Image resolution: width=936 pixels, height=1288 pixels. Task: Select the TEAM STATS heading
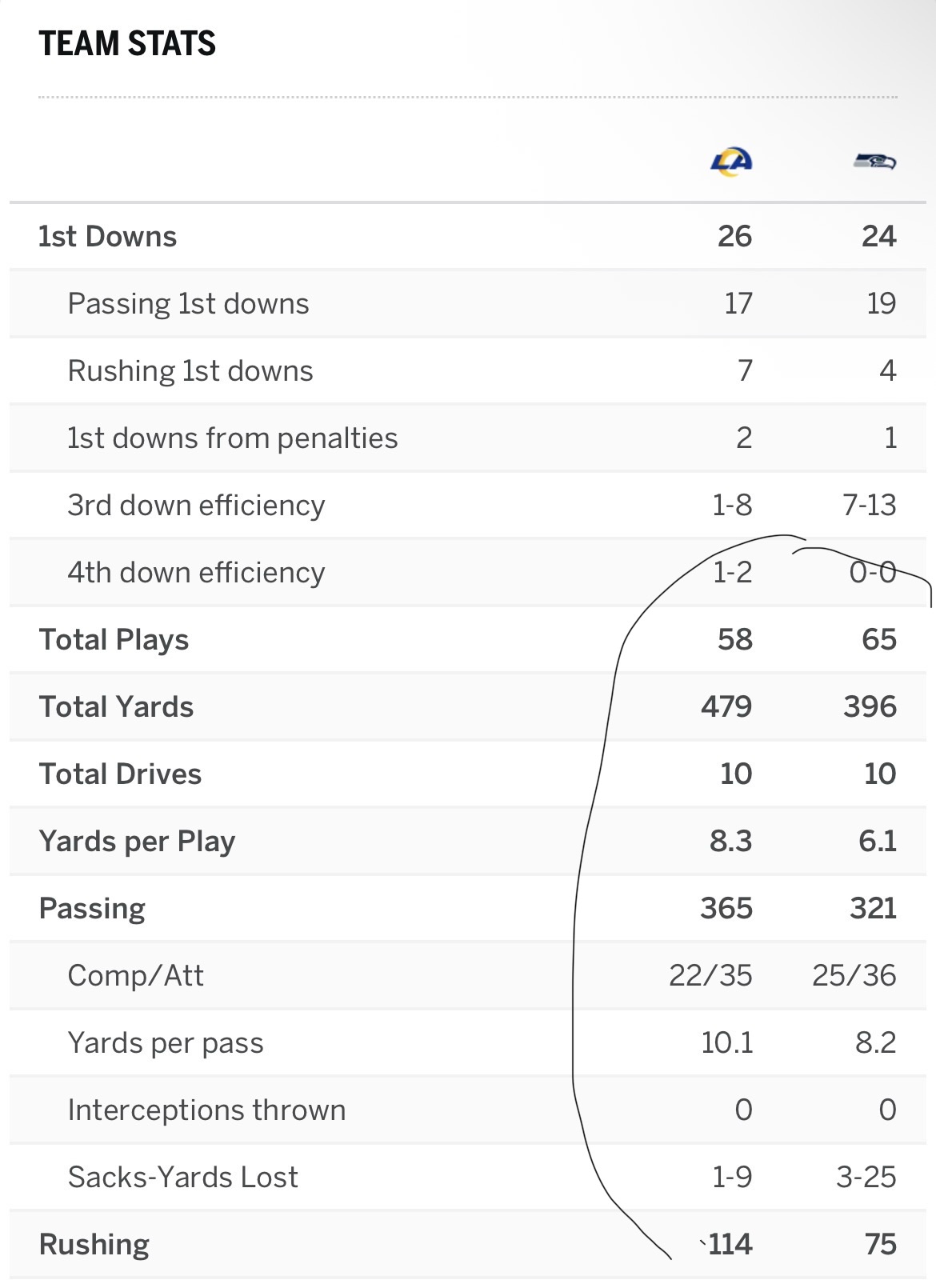pos(127,43)
